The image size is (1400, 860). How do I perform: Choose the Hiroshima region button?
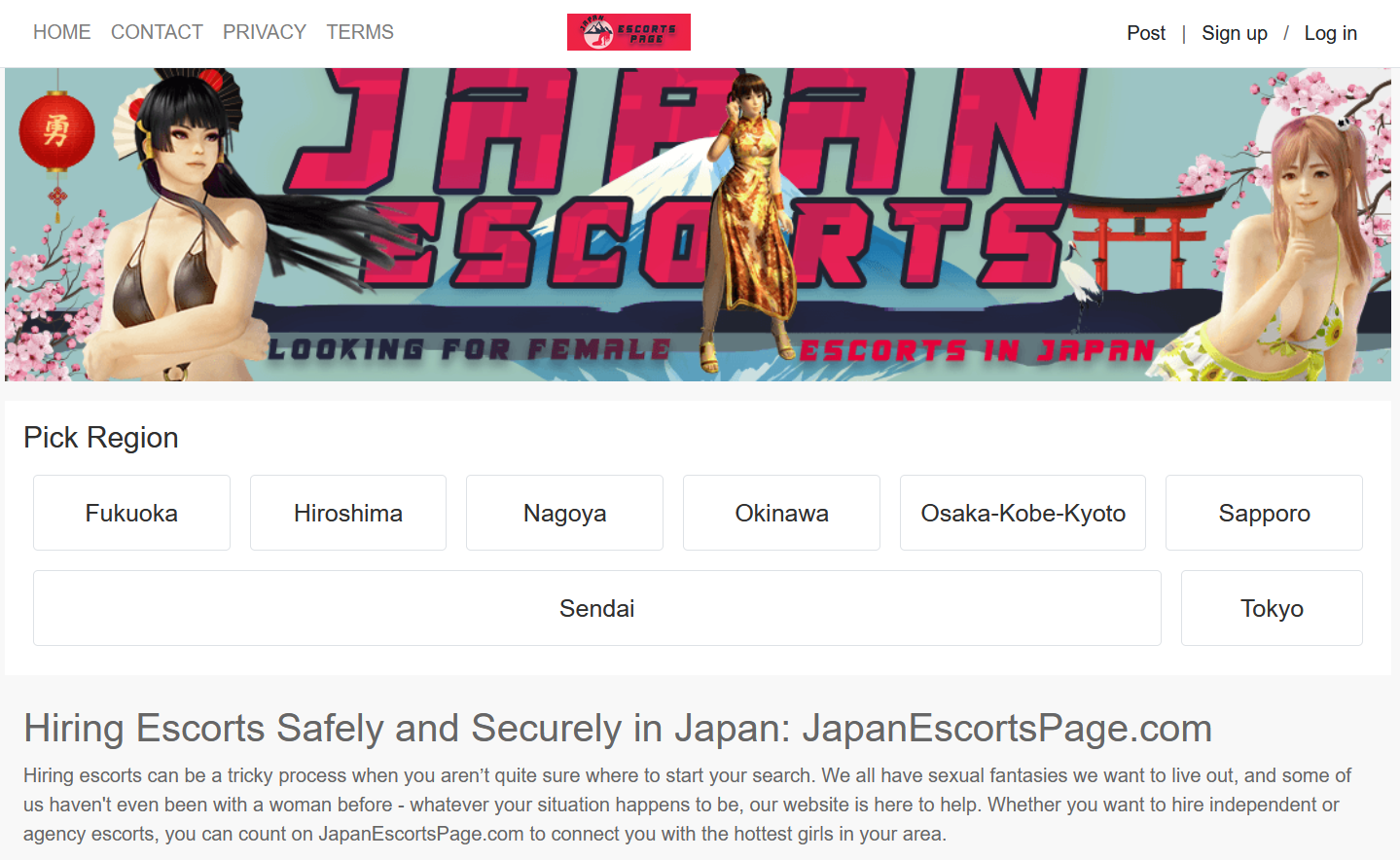pos(348,513)
